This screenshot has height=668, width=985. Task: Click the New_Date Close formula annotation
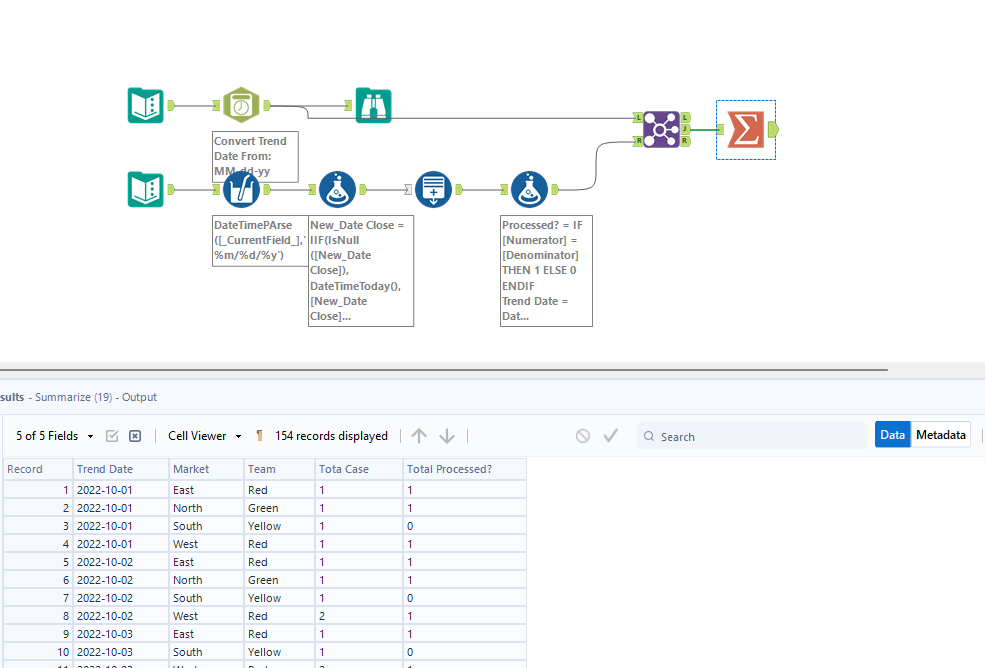click(x=361, y=271)
